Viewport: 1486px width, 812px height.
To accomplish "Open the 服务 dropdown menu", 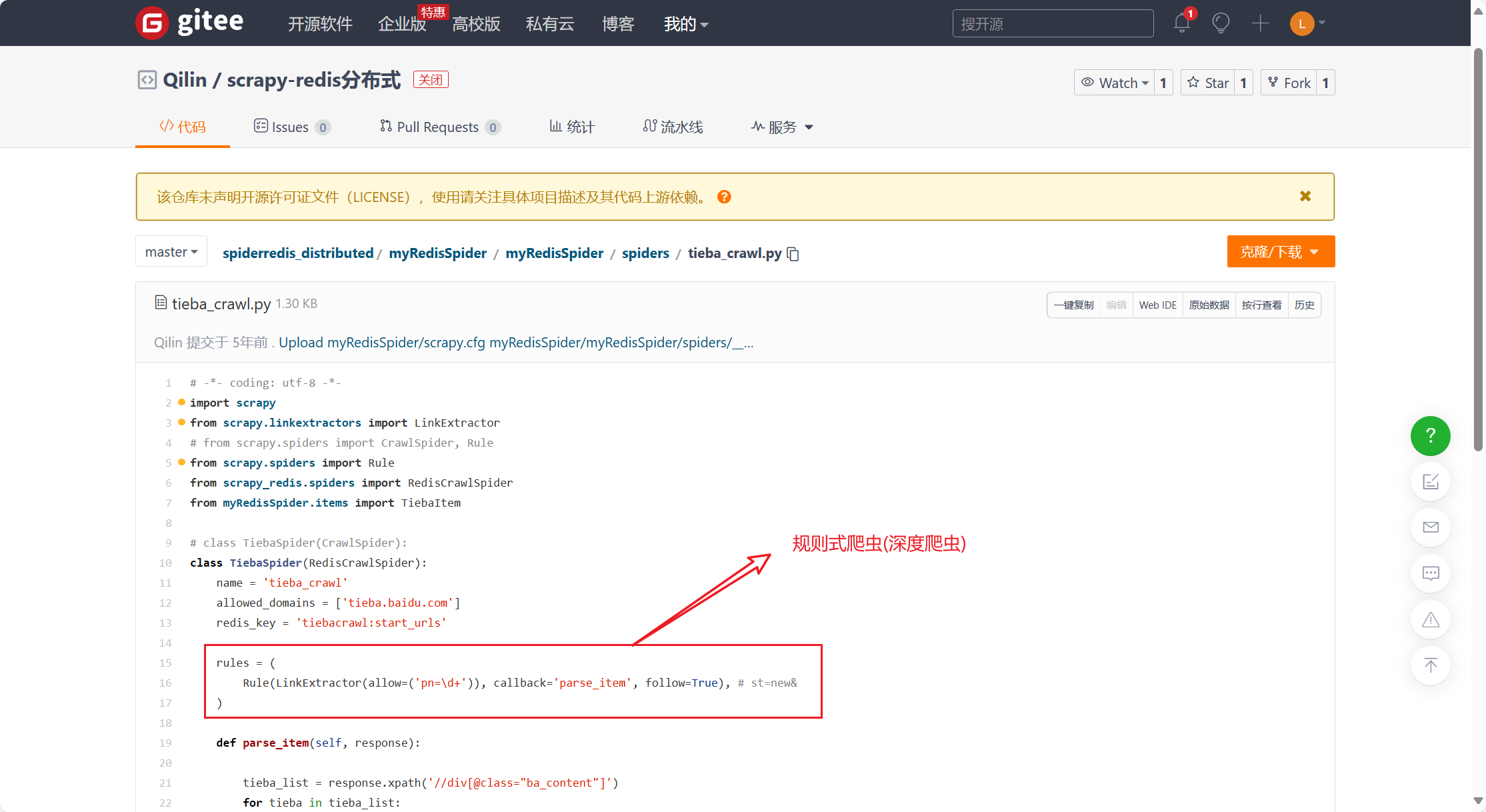I will click(x=781, y=127).
